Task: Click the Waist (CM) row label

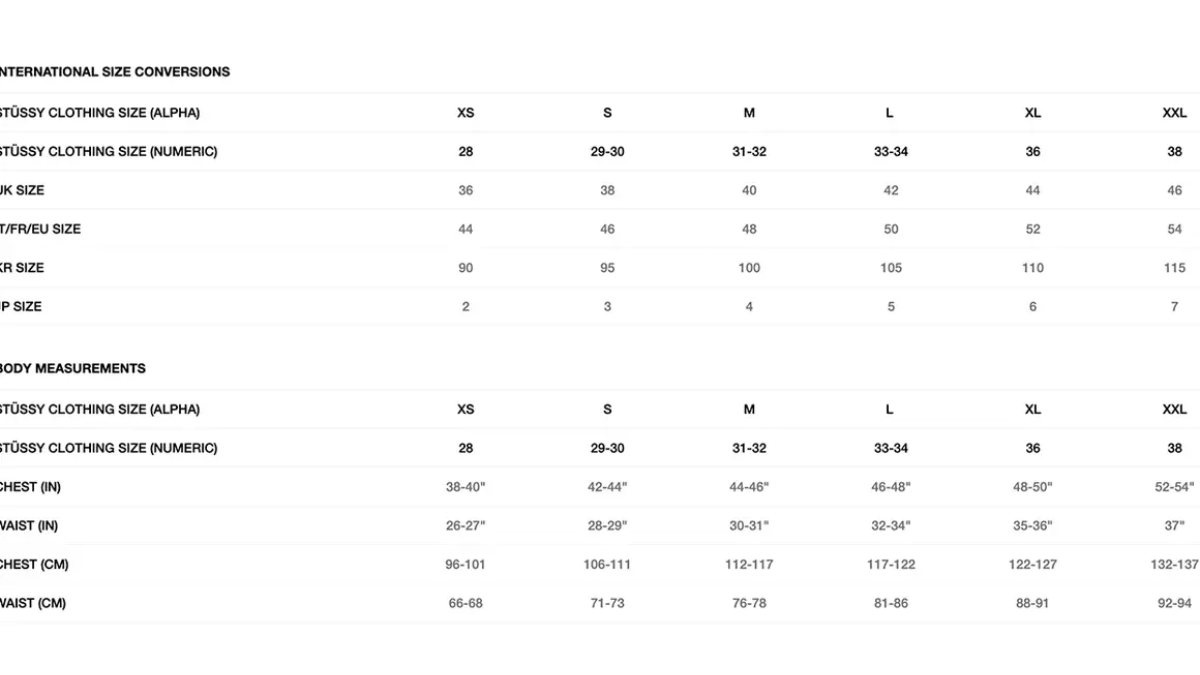Action: [x=33, y=604]
